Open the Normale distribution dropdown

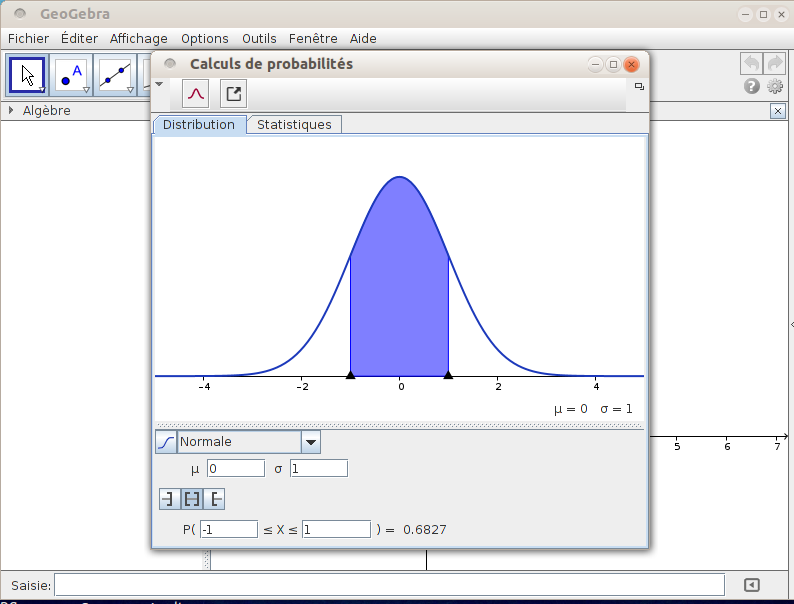310,442
